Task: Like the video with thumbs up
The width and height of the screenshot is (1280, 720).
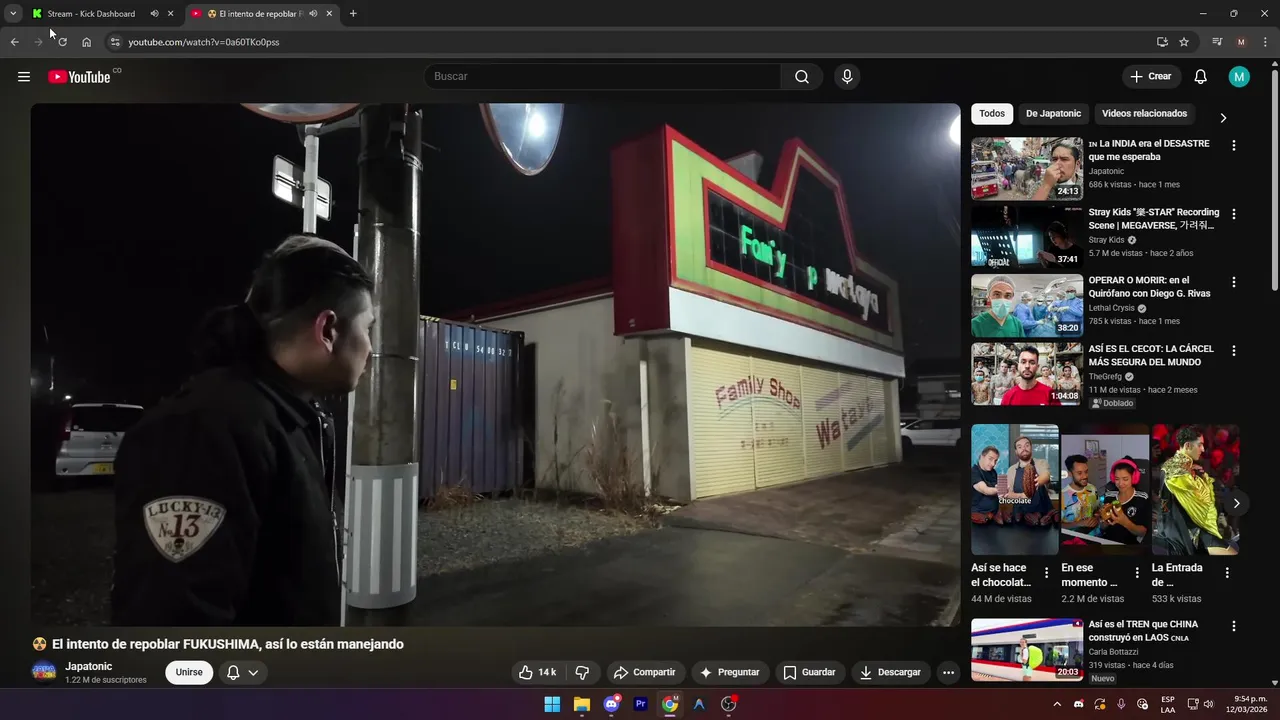Action: [x=537, y=672]
